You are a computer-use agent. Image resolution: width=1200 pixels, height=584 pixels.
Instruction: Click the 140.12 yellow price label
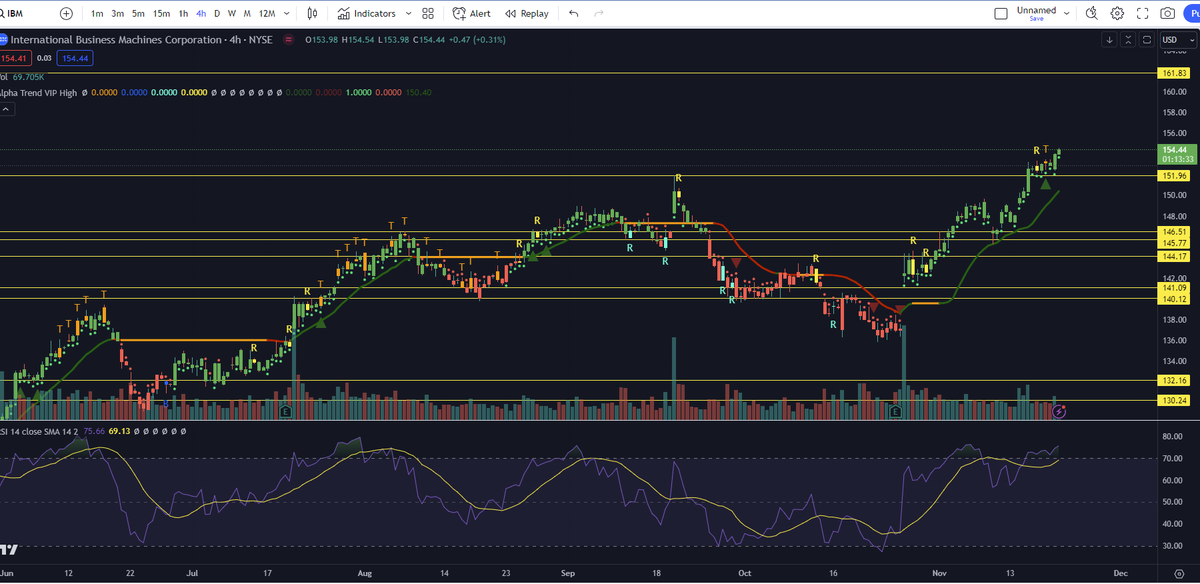click(x=1173, y=299)
